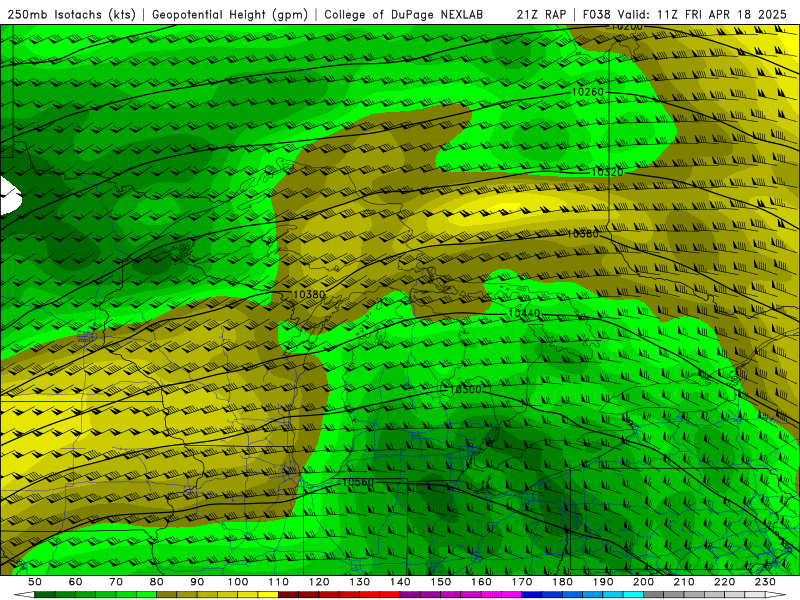Click the 200 value on the color scale

click(x=643, y=582)
